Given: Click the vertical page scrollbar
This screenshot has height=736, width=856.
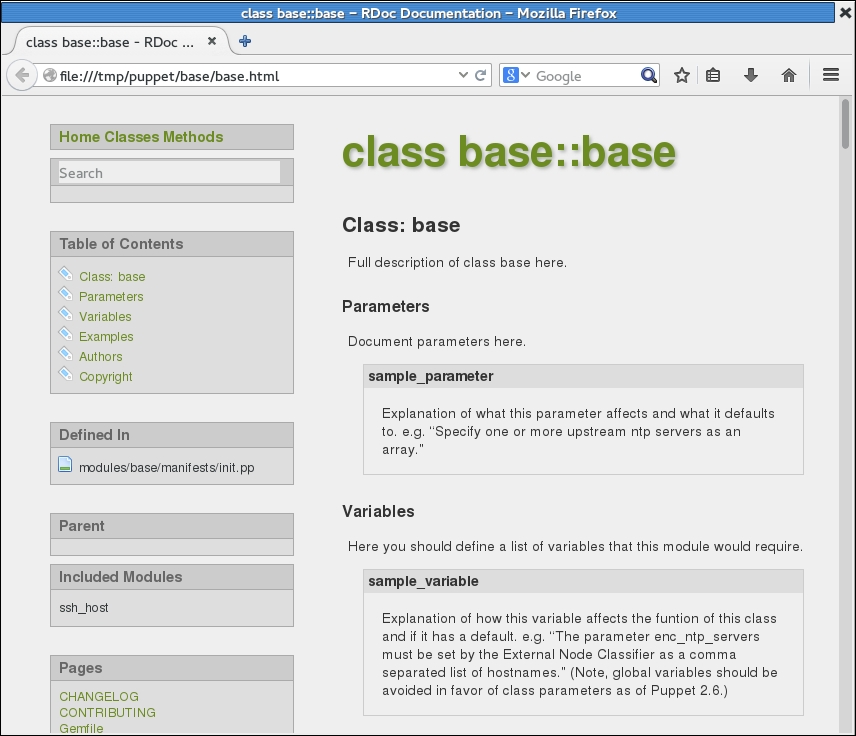Looking at the screenshot, I should (x=846, y=400).
